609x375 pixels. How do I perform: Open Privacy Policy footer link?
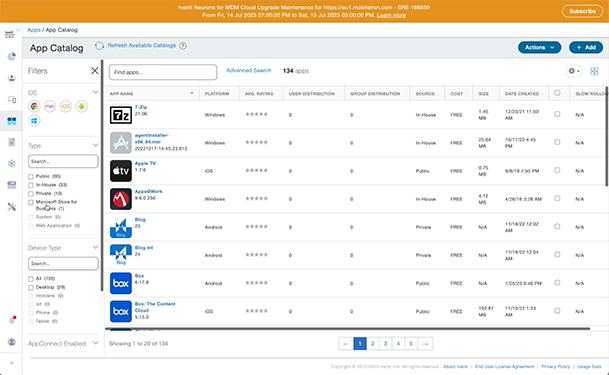click(x=555, y=366)
